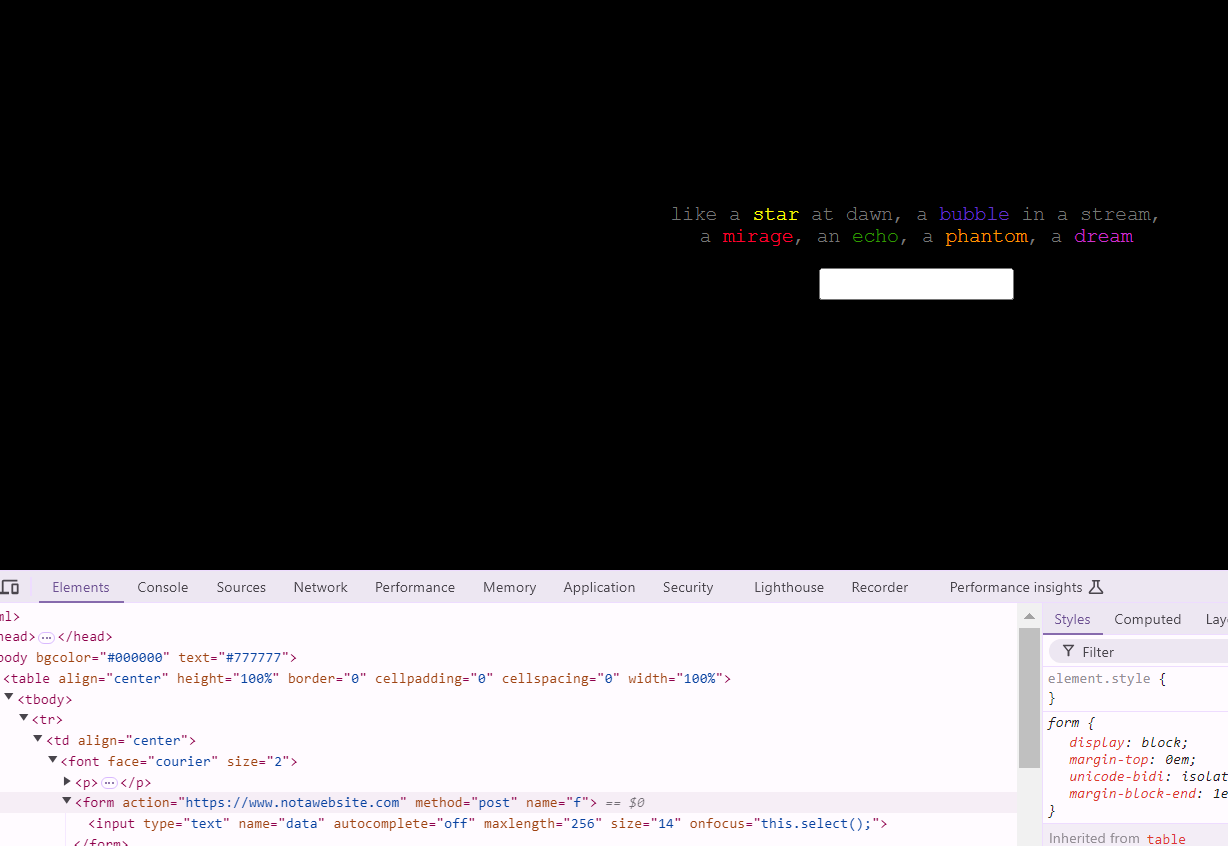Collapse the tbody node

[10, 698]
